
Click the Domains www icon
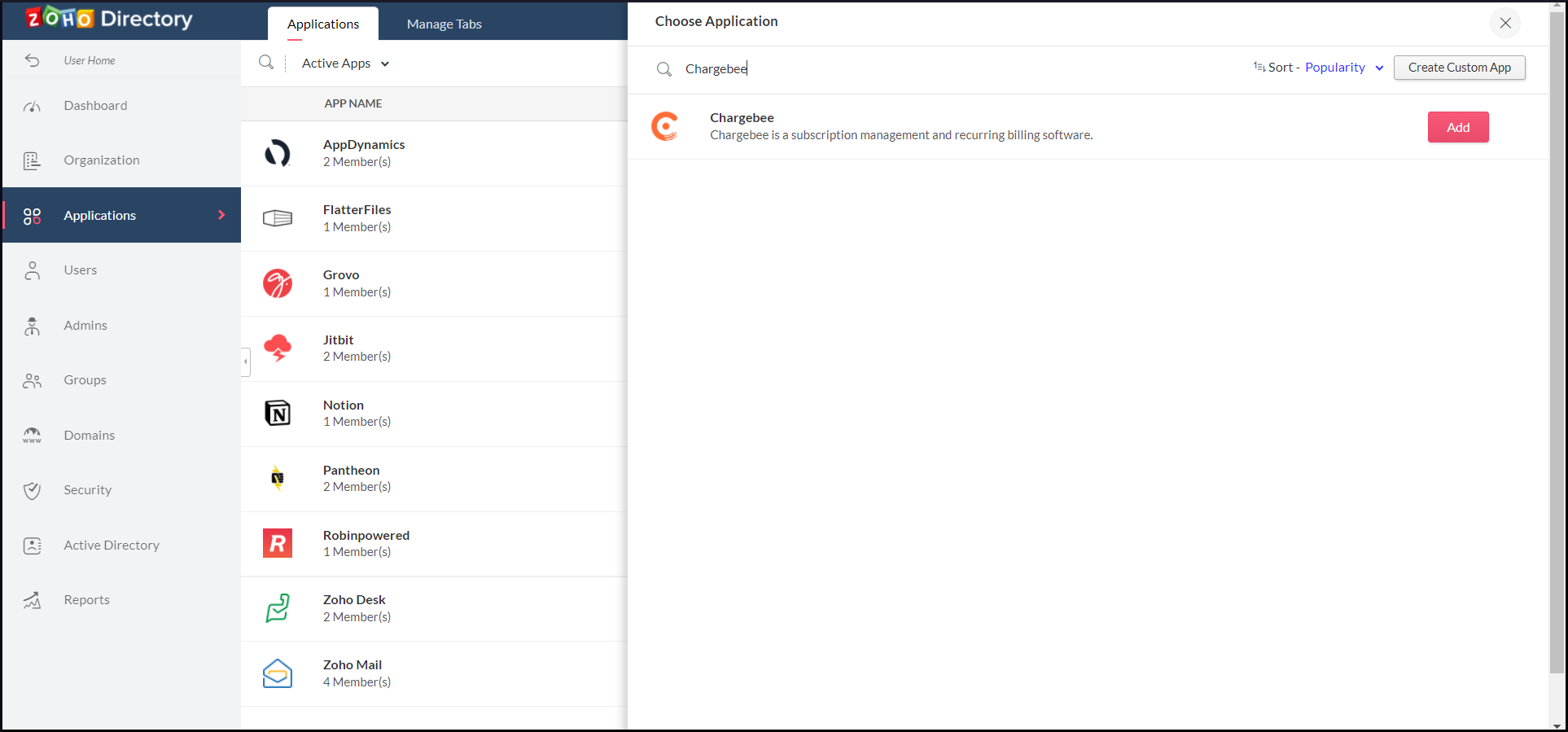point(32,436)
